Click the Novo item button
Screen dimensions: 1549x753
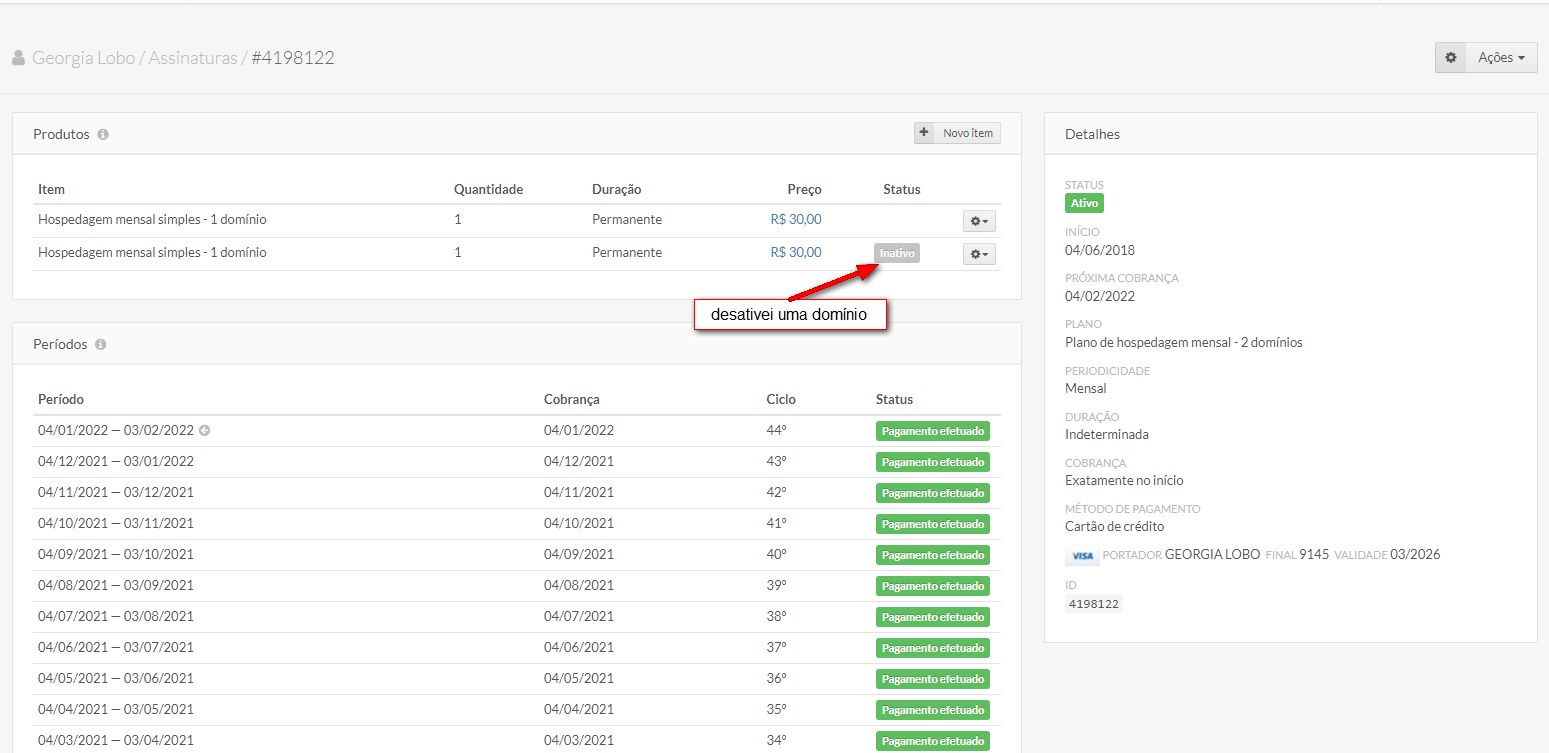tap(957, 133)
